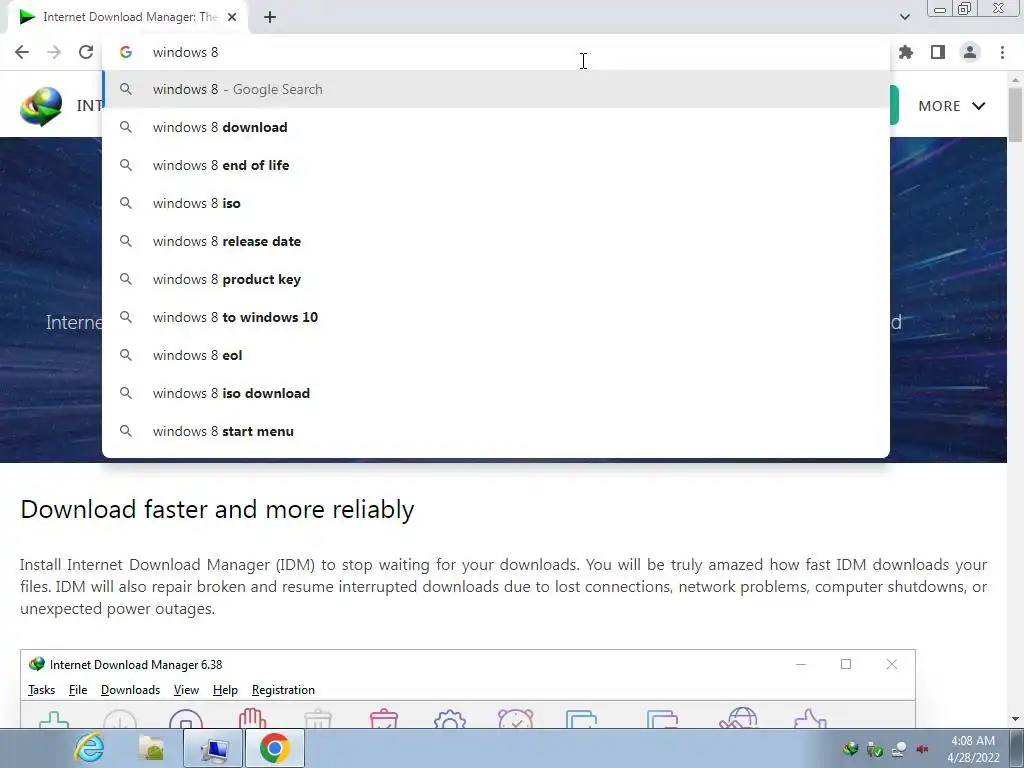The width and height of the screenshot is (1024, 768).
Task: Choose 'windows 8 release date' suggestion
Action: pos(496,241)
